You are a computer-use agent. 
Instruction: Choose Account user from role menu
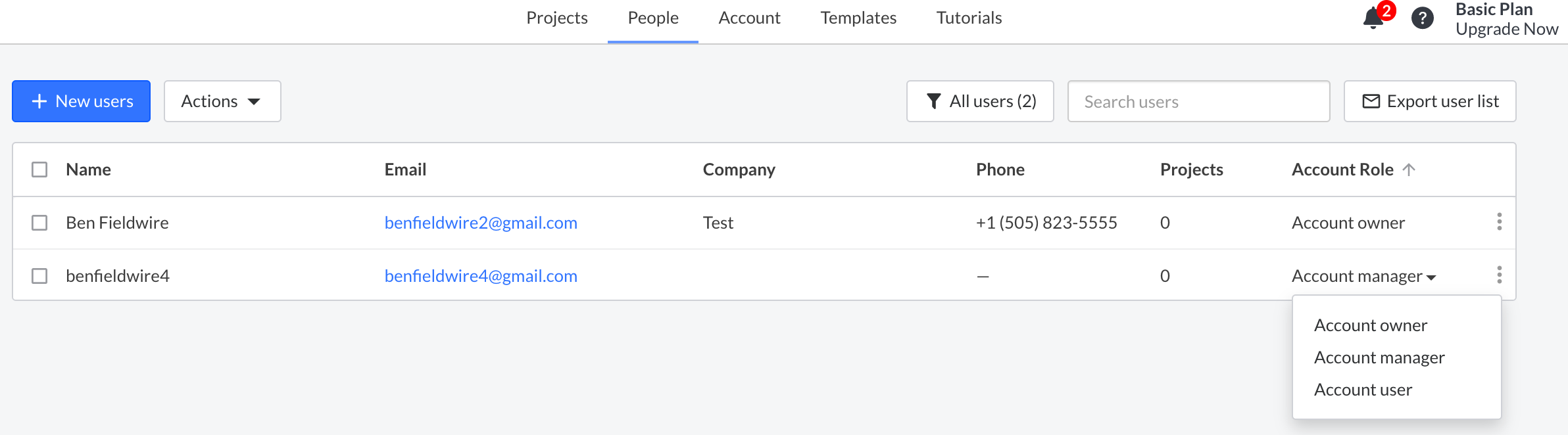coord(1363,390)
